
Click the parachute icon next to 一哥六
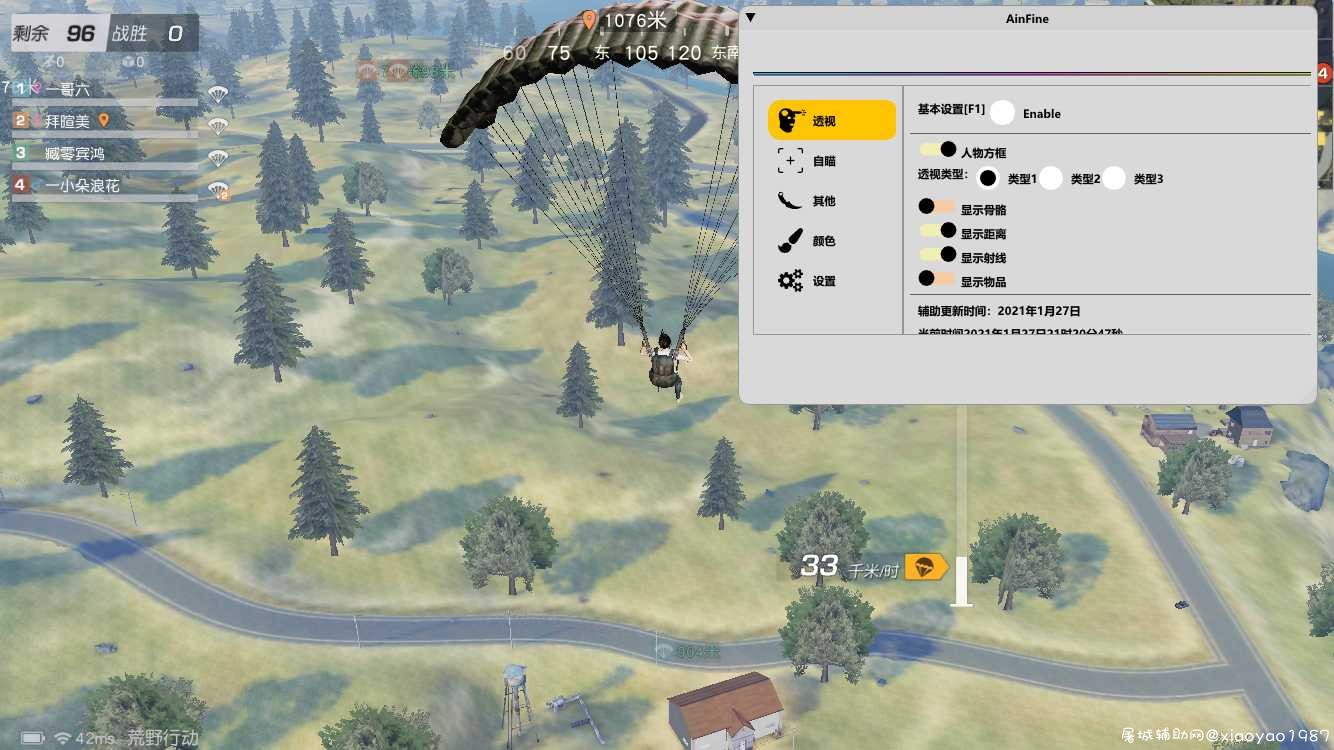click(x=218, y=94)
